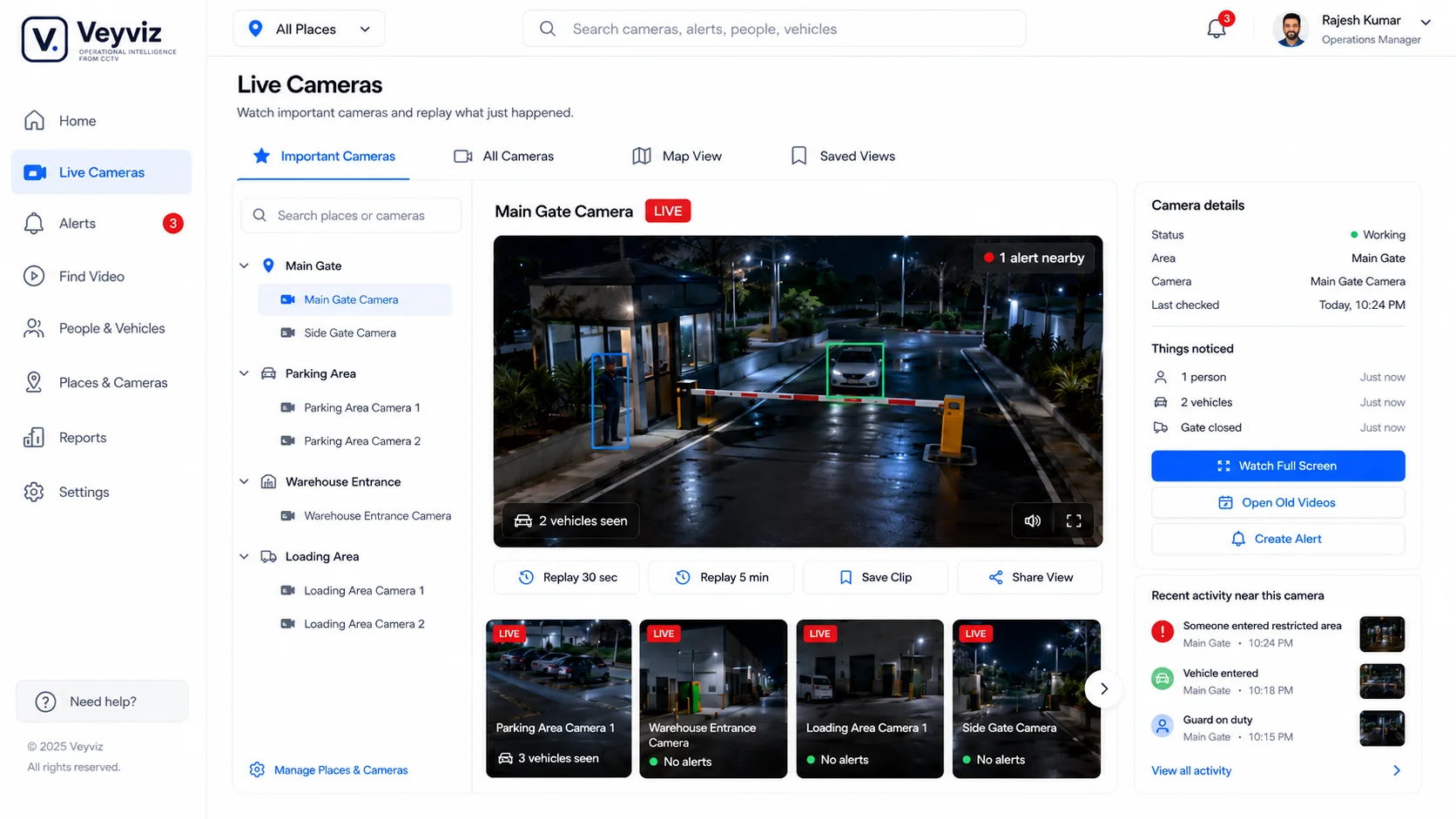Click the People & Vehicles icon

34,328
